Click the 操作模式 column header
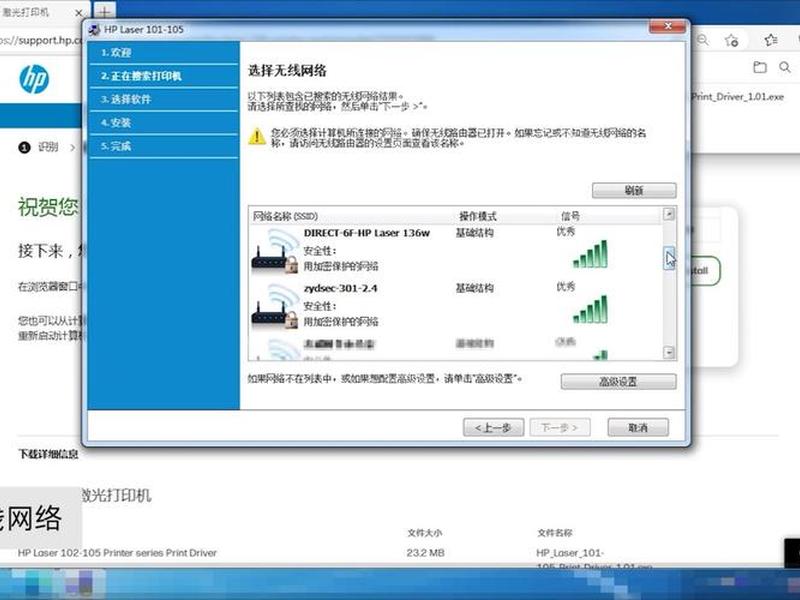Image resolution: width=800 pixels, height=600 pixels. coord(478,216)
